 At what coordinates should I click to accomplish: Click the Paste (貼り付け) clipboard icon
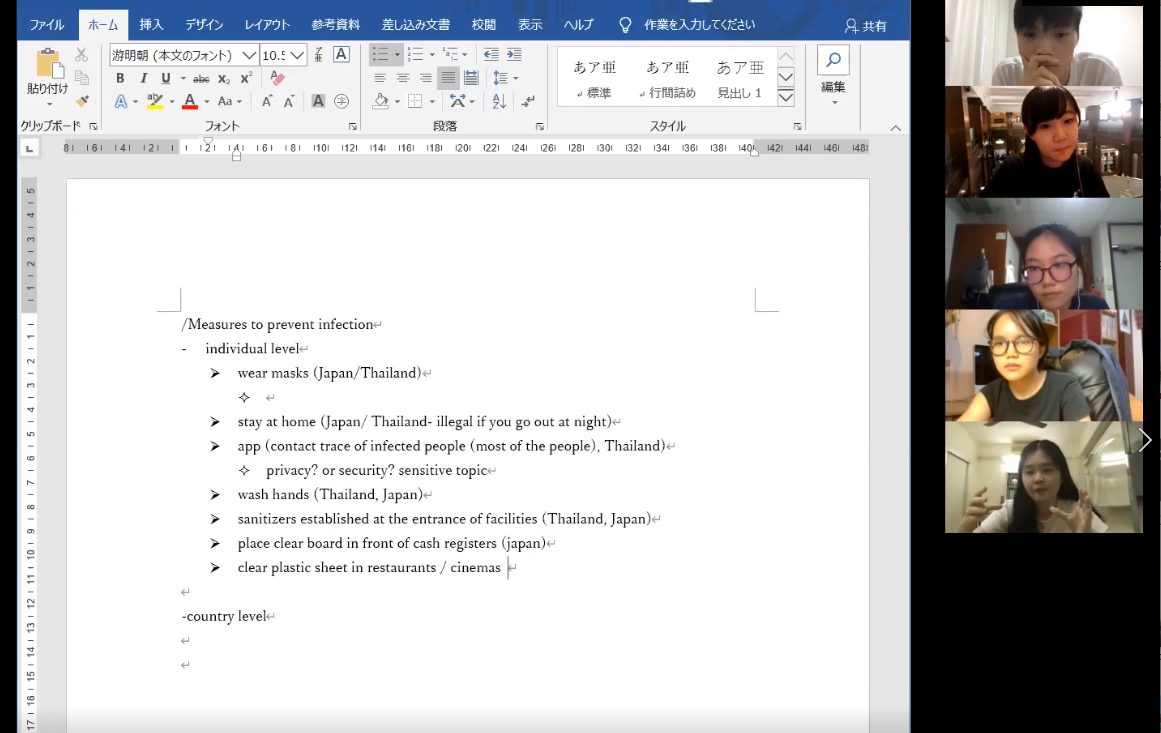click(48, 64)
